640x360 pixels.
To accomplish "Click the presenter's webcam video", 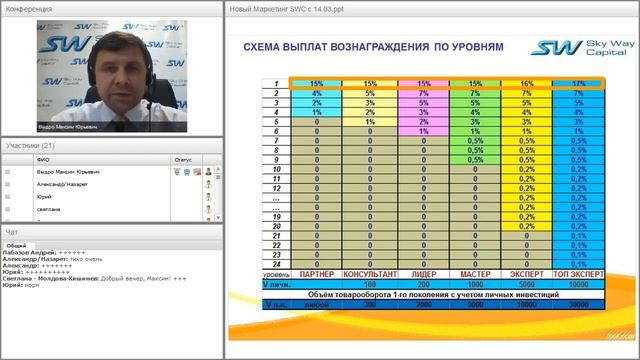I will click(x=112, y=76).
